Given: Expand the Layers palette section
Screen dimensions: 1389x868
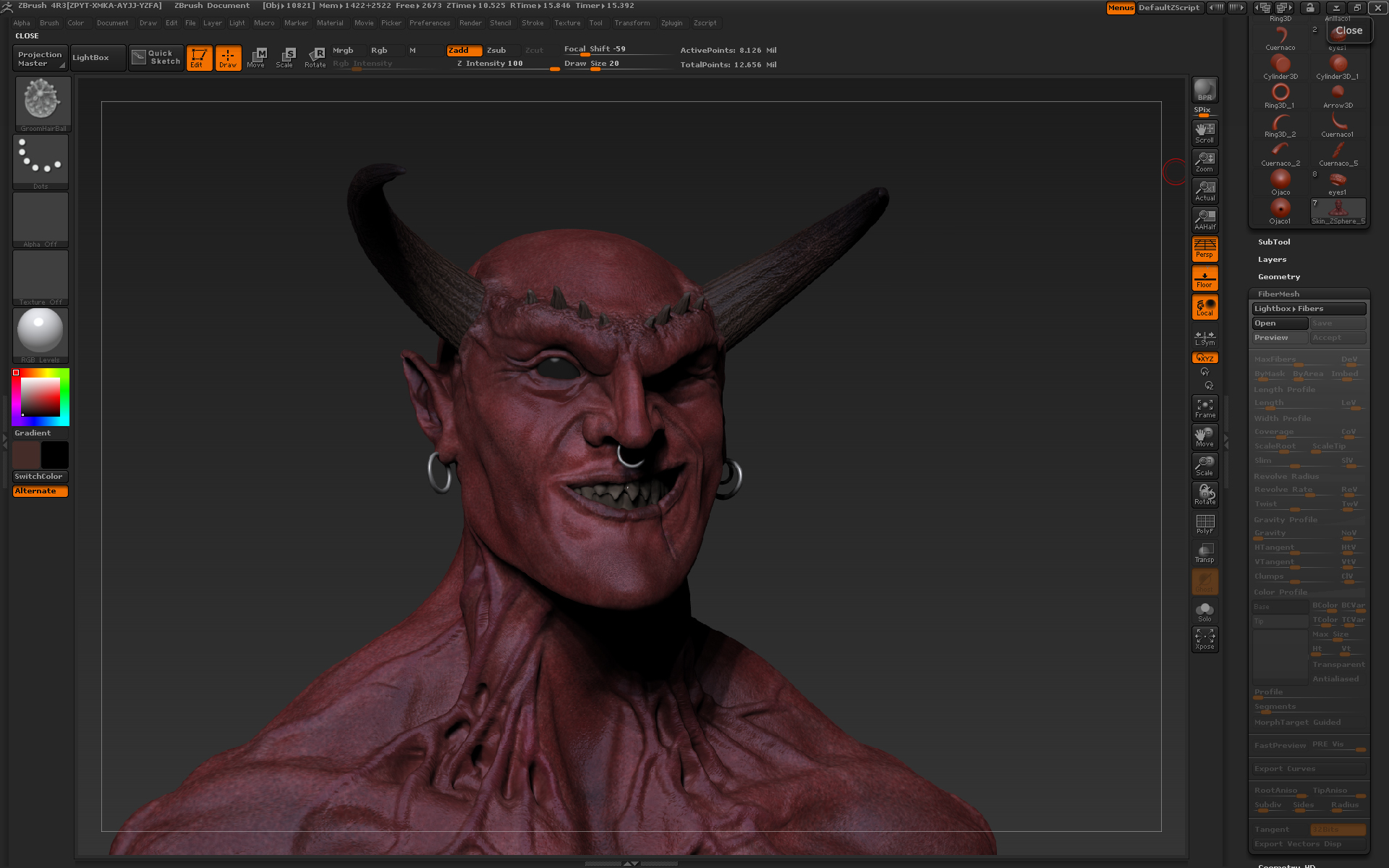Looking at the screenshot, I should point(1272,260).
